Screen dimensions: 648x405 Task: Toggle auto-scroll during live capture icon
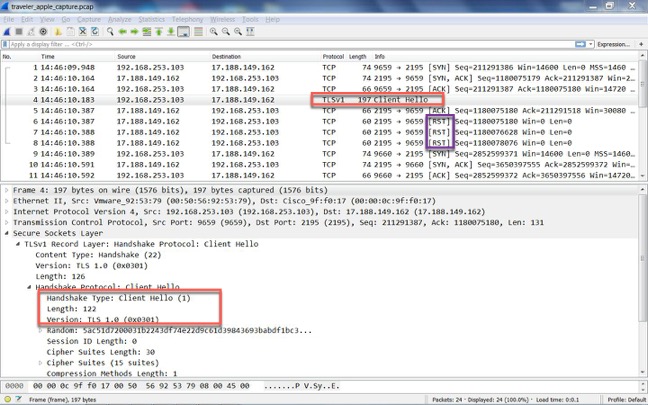tap(183, 32)
